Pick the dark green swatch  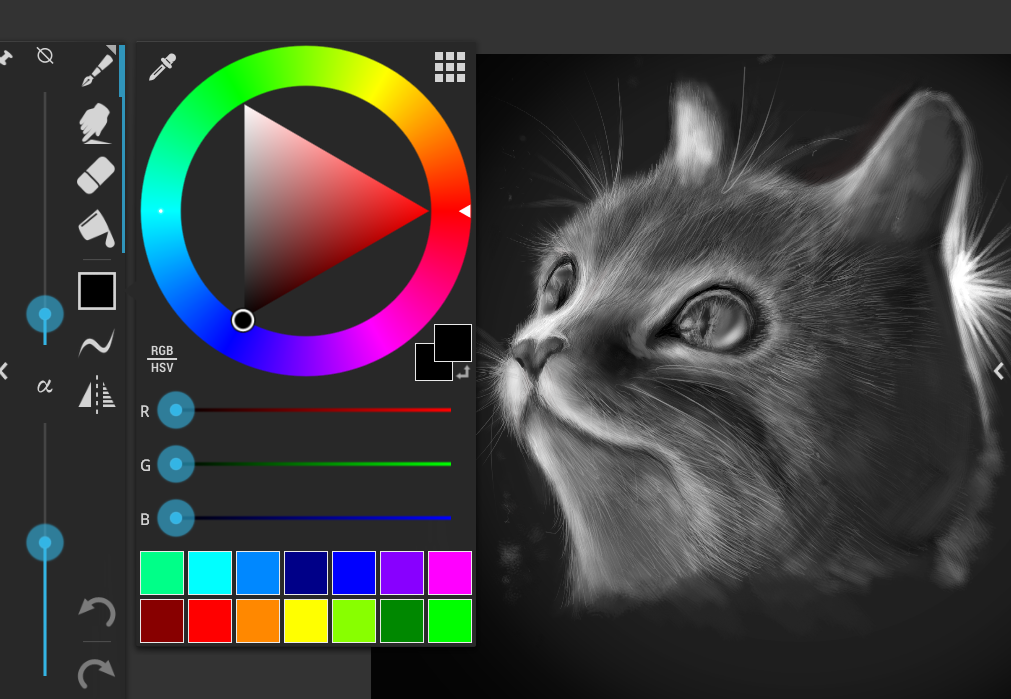click(402, 621)
